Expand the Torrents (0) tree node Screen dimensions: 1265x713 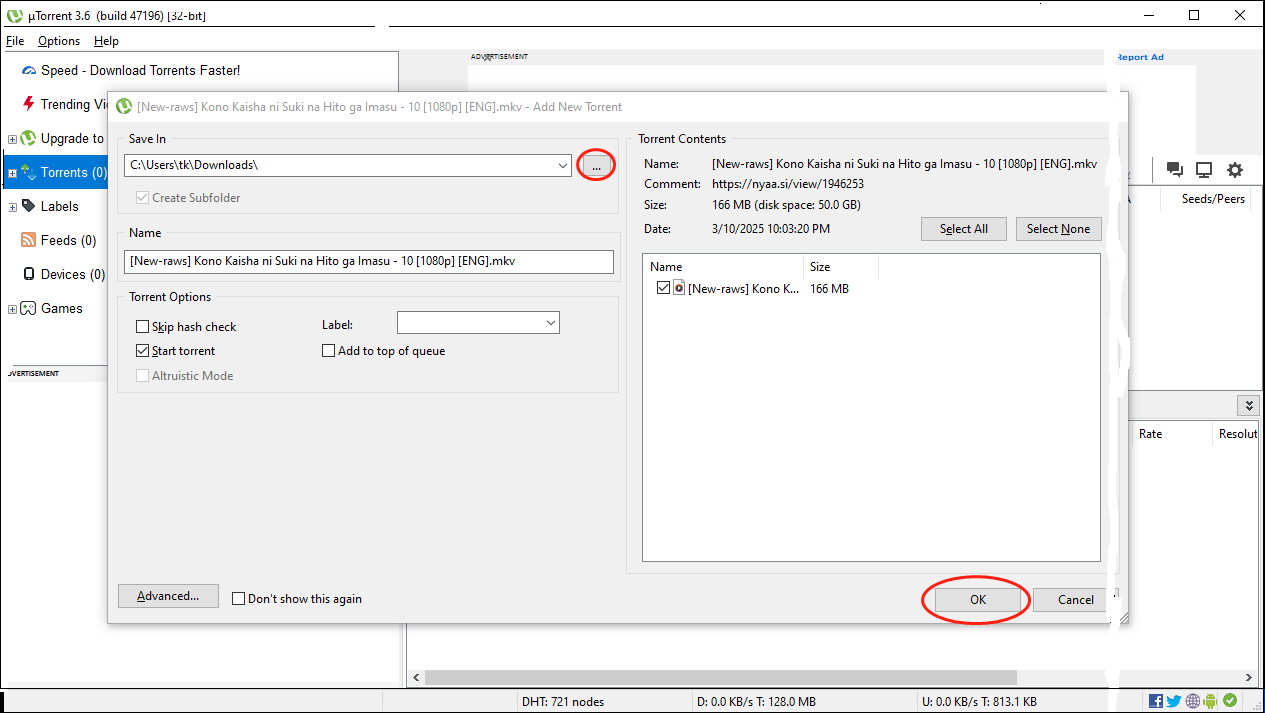click(12, 173)
